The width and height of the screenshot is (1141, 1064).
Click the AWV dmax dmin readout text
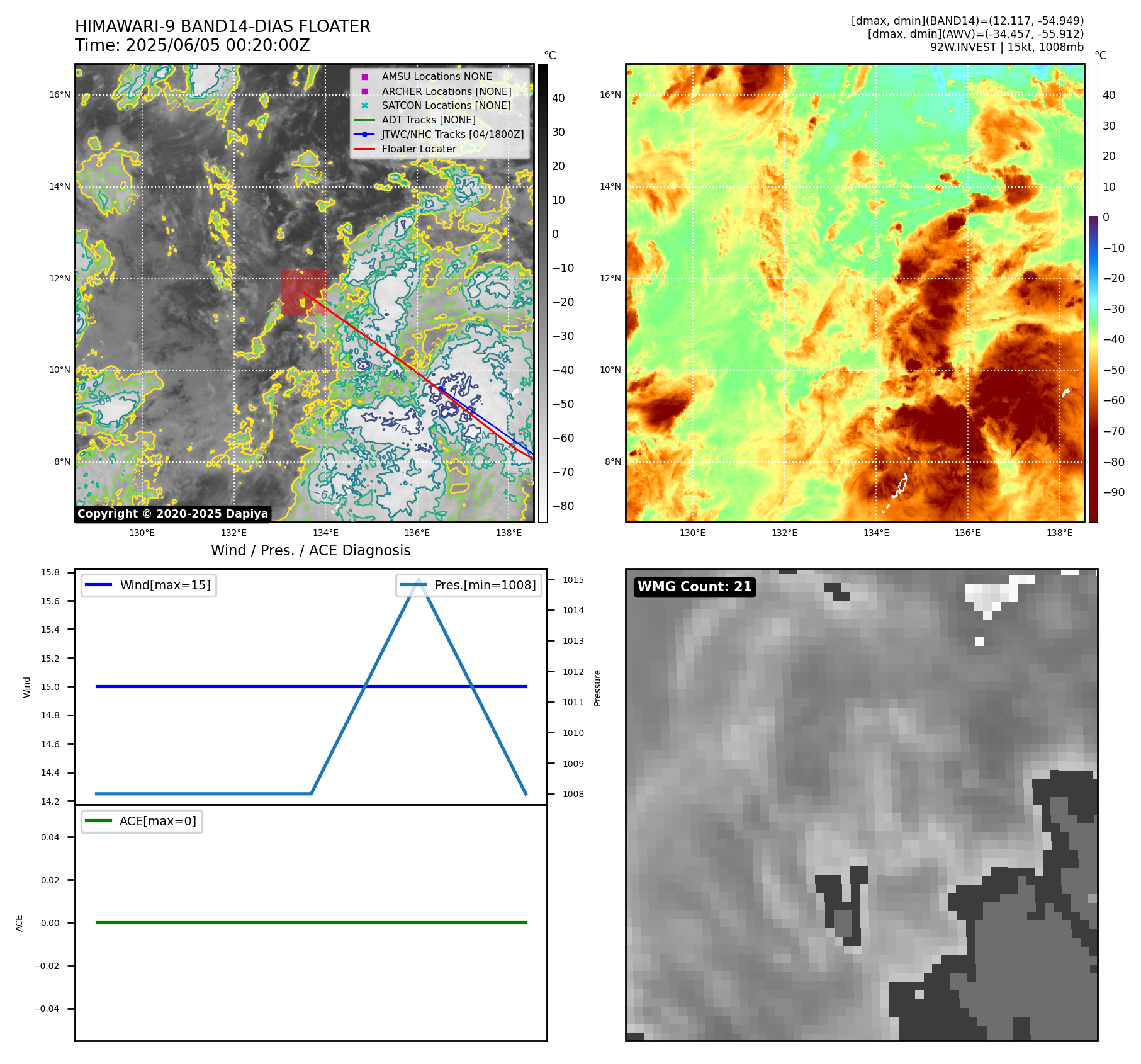tap(975, 34)
